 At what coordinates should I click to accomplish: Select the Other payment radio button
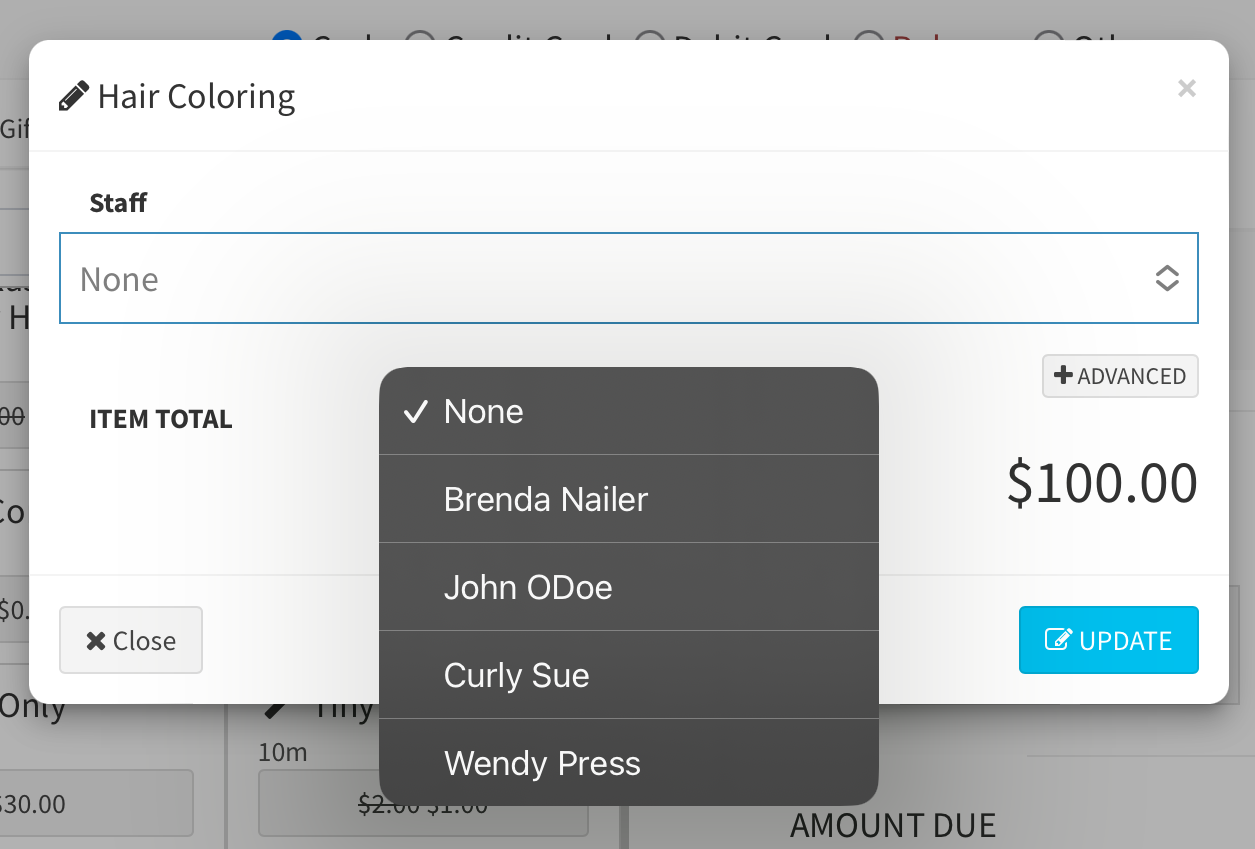click(1048, 41)
